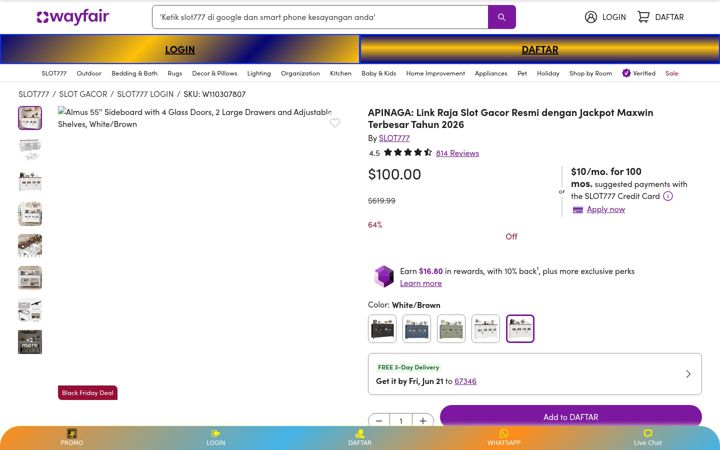
Task: Click the info icon beside SLOT777 Credit Card
Action: click(x=668, y=196)
